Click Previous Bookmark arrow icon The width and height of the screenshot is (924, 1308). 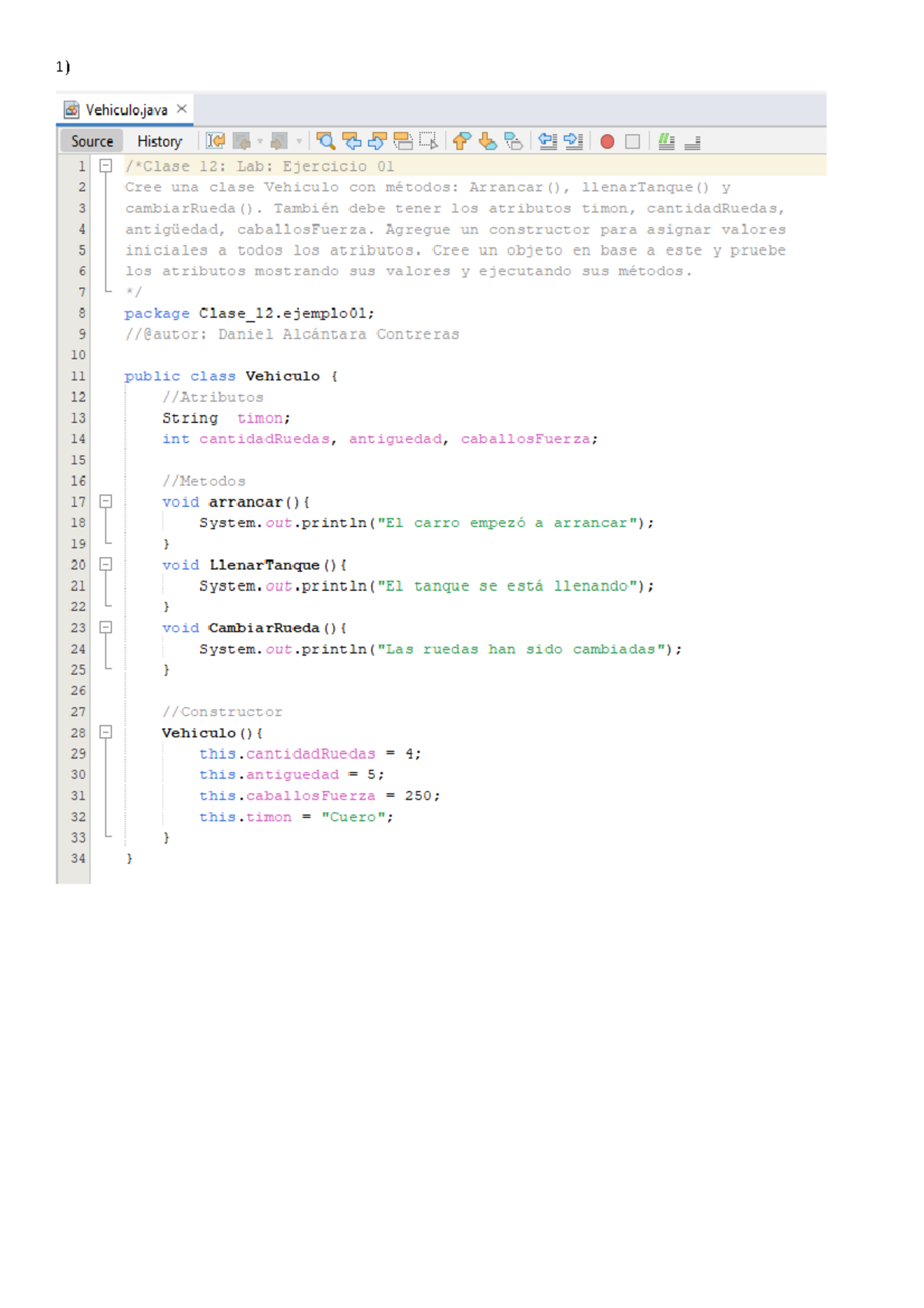click(x=461, y=141)
